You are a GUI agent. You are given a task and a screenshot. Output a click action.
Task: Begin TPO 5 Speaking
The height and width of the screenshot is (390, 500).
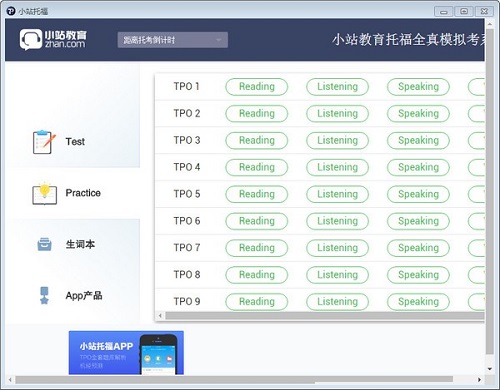coord(418,194)
